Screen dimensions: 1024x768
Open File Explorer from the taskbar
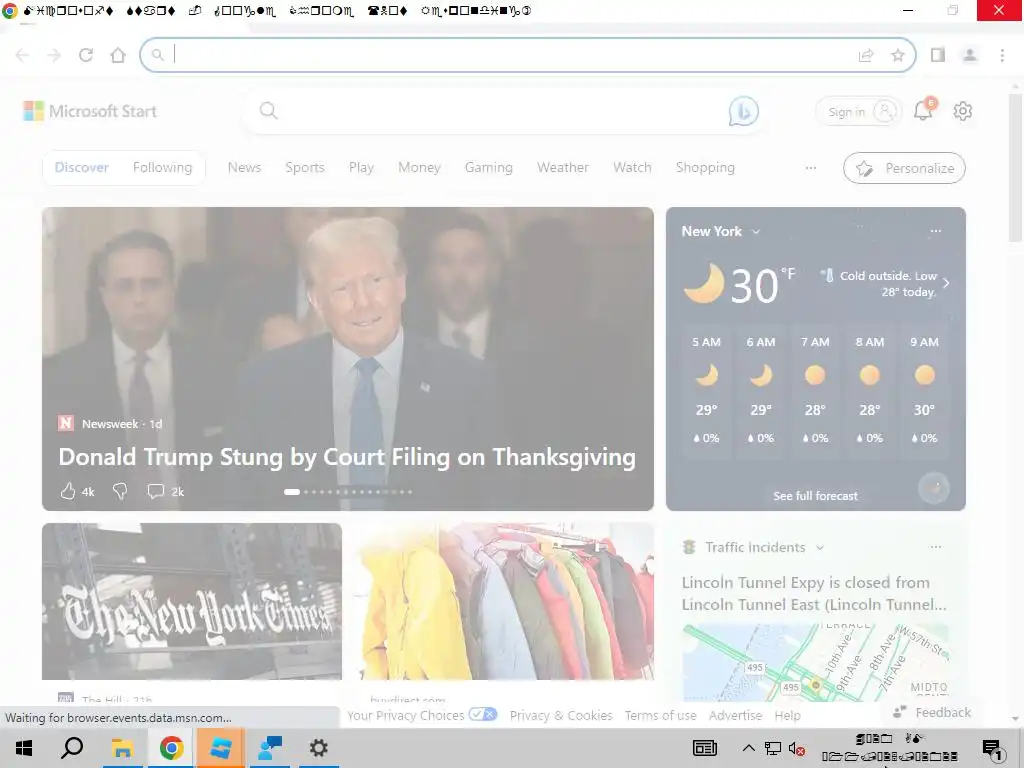(x=122, y=748)
